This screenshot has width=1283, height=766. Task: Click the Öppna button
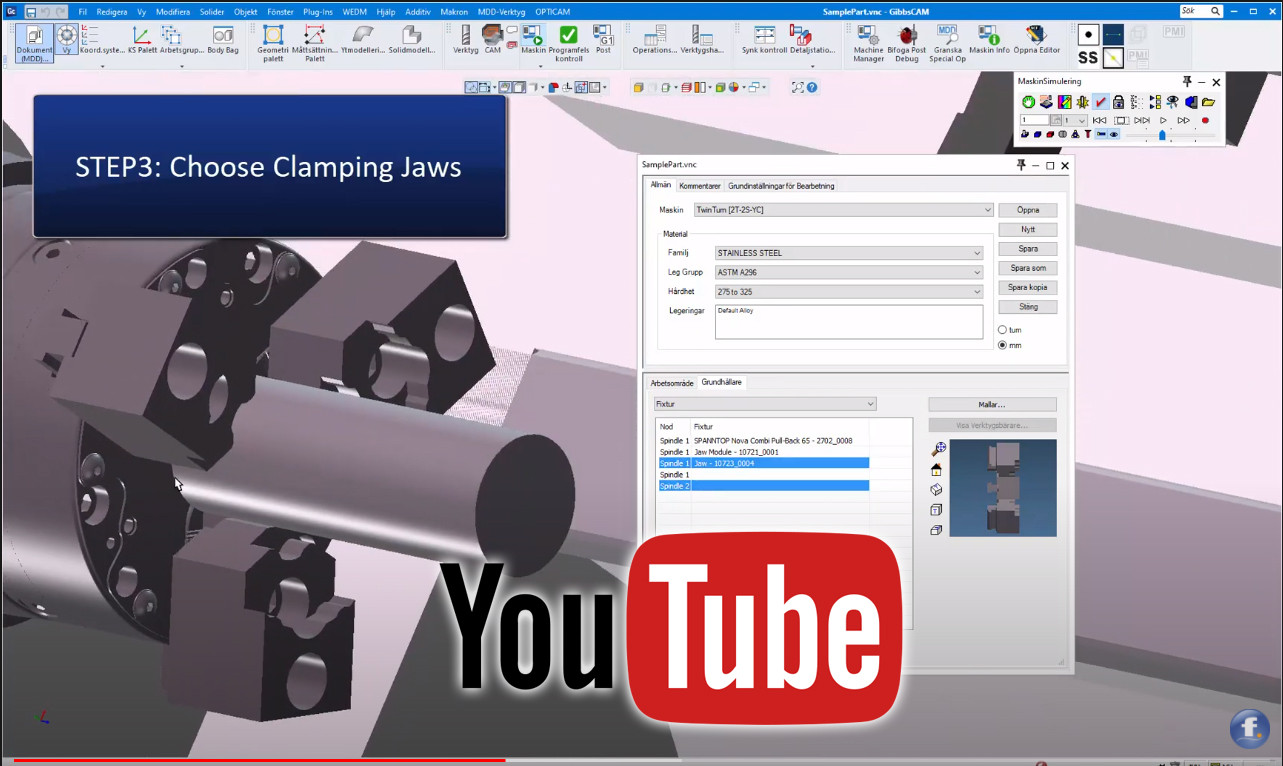pos(1028,210)
